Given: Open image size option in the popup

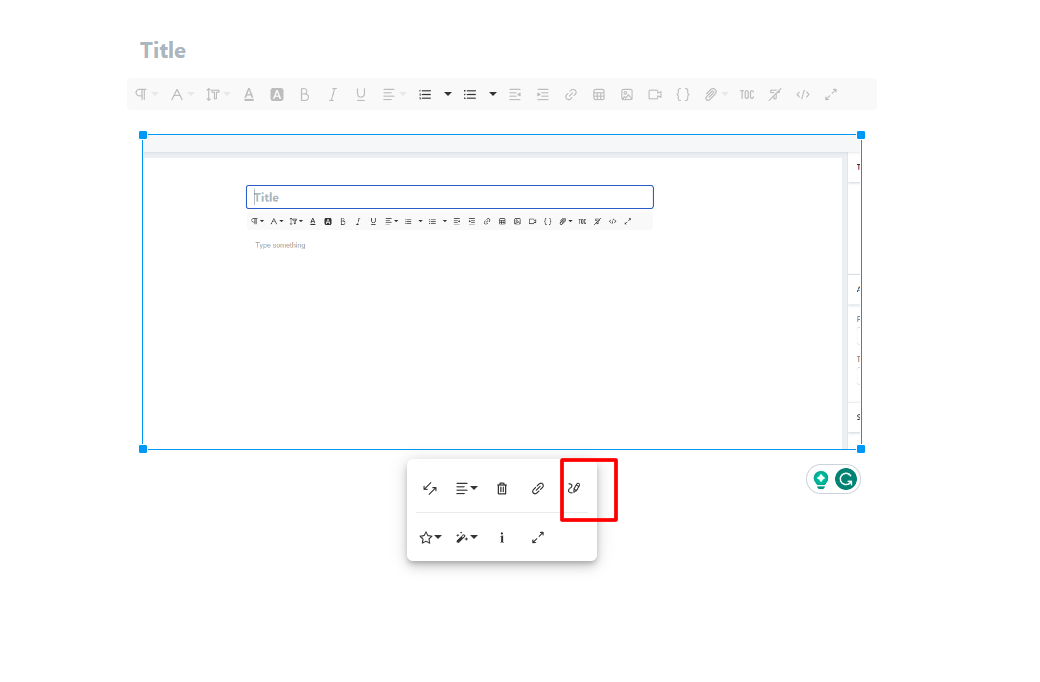Looking at the screenshot, I should coord(538,538).
